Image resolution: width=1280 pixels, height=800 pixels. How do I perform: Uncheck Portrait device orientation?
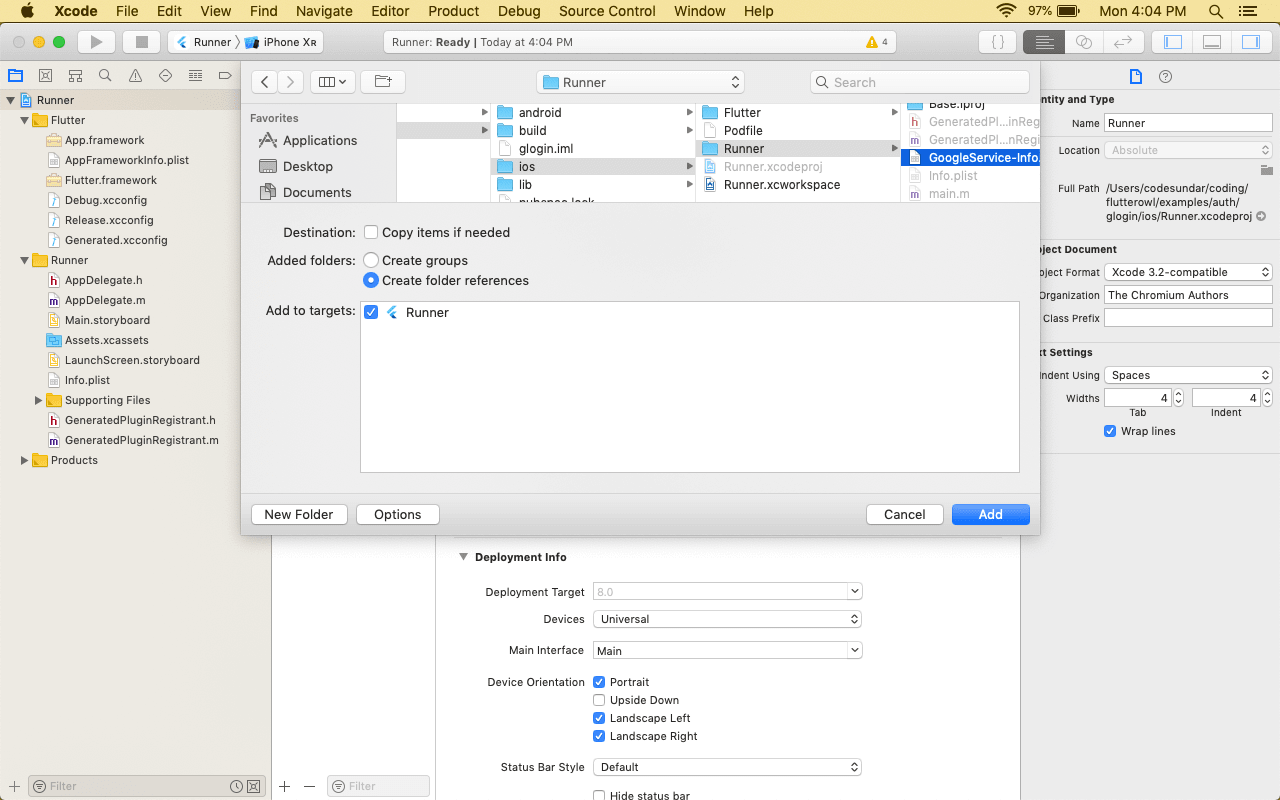pyautogui.click(x=599, y=682)
